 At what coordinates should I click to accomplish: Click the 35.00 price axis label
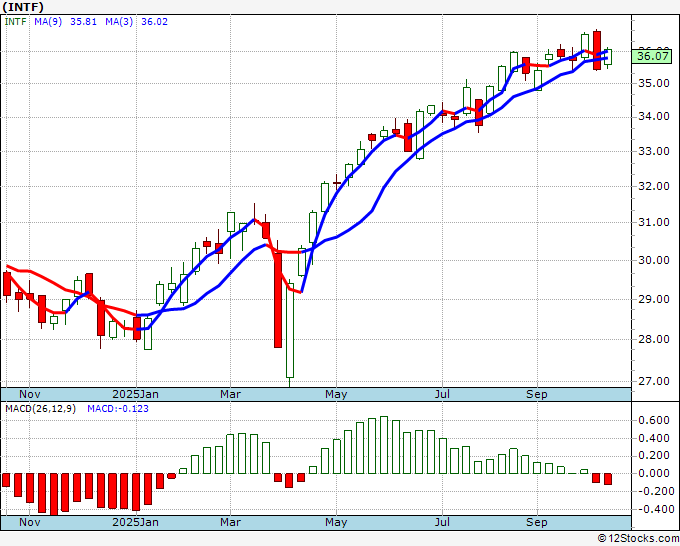tap(654, 83)
